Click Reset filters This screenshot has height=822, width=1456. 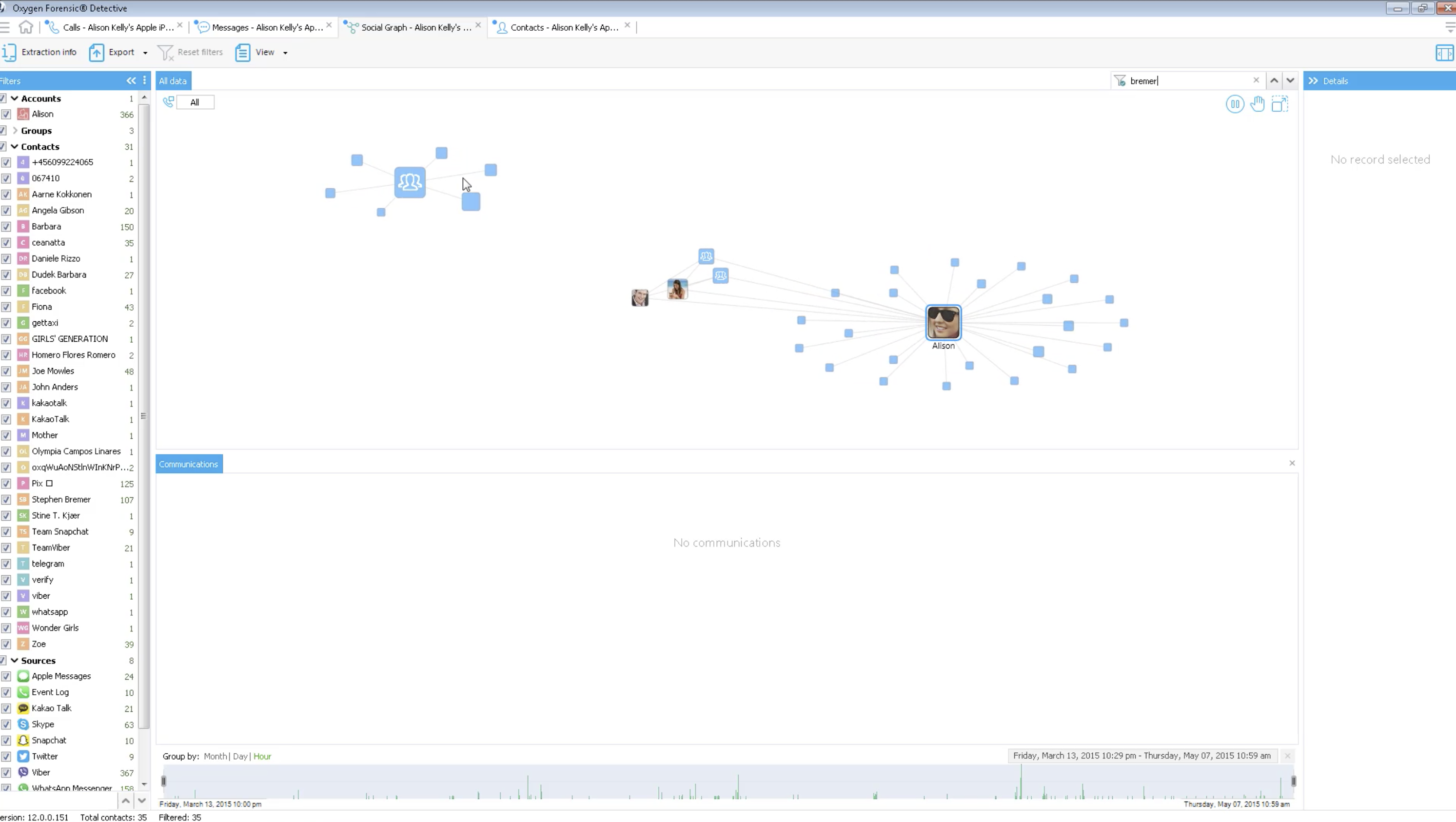point(190,52)
